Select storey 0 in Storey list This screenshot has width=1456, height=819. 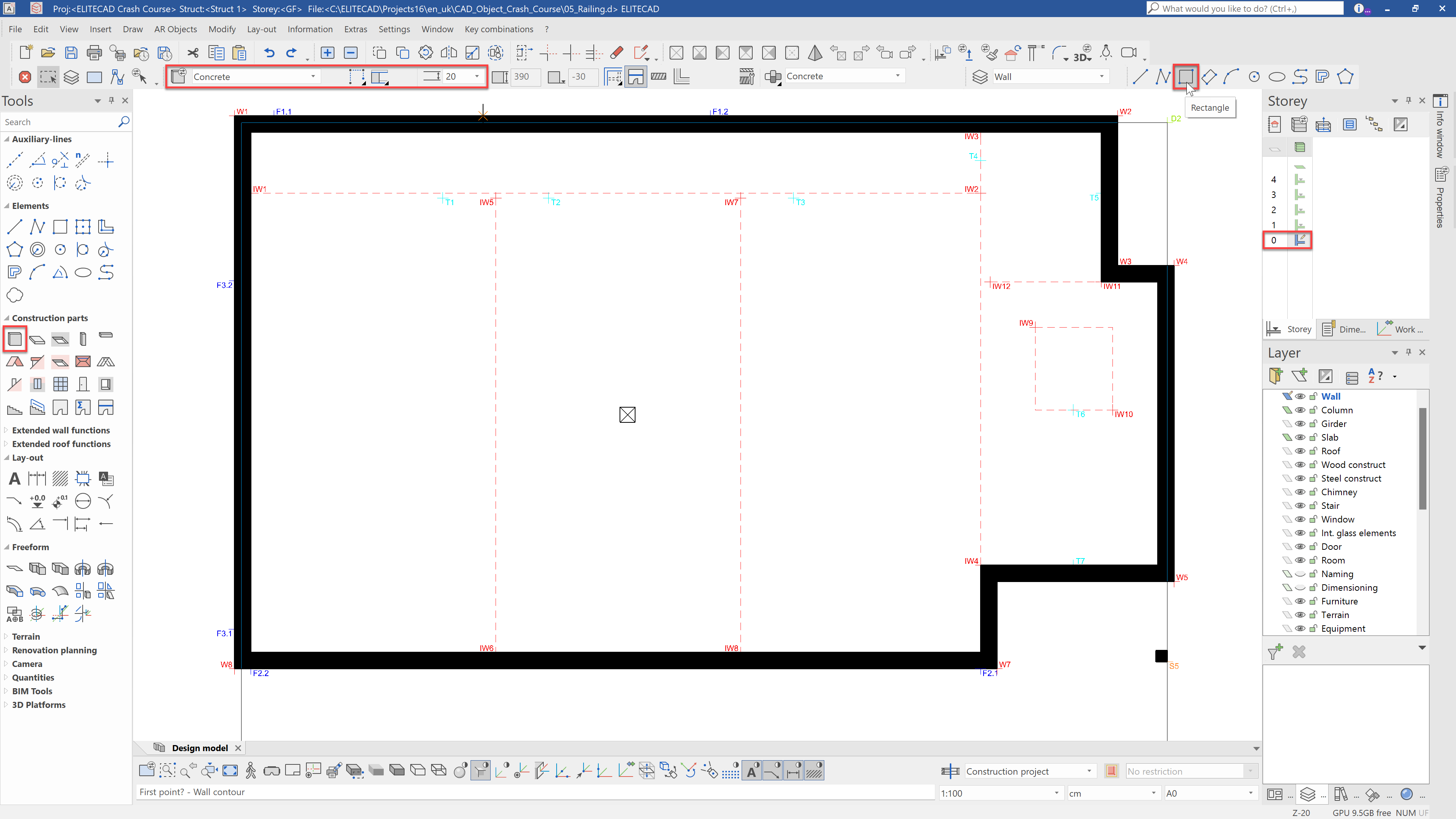pos(1274,240)
